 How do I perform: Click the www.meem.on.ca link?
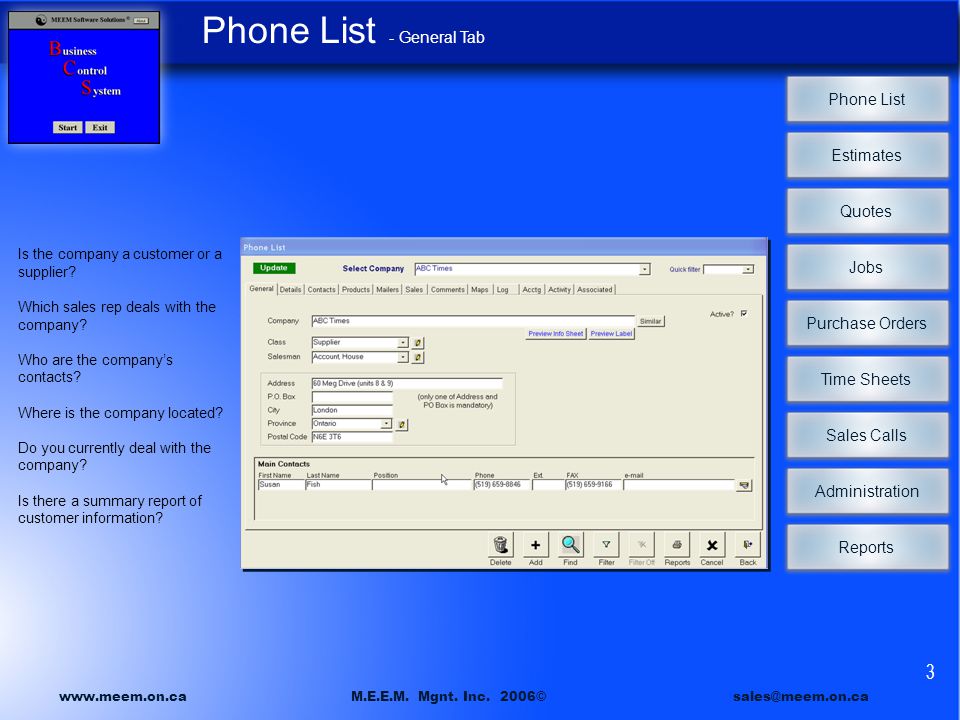[x=122, y=697]
